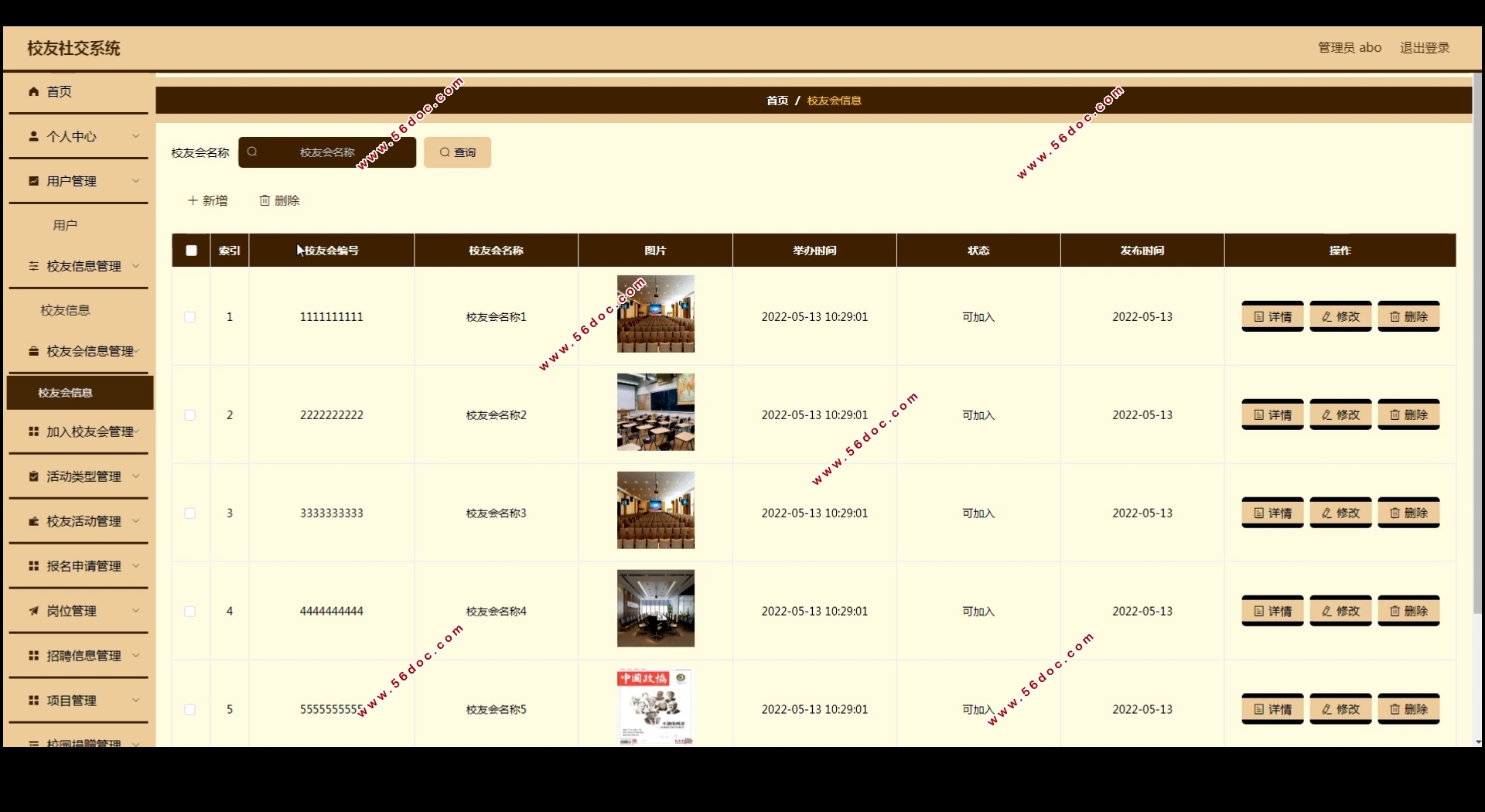Click the plus icon next to 新增

click(x=193, y=200)
